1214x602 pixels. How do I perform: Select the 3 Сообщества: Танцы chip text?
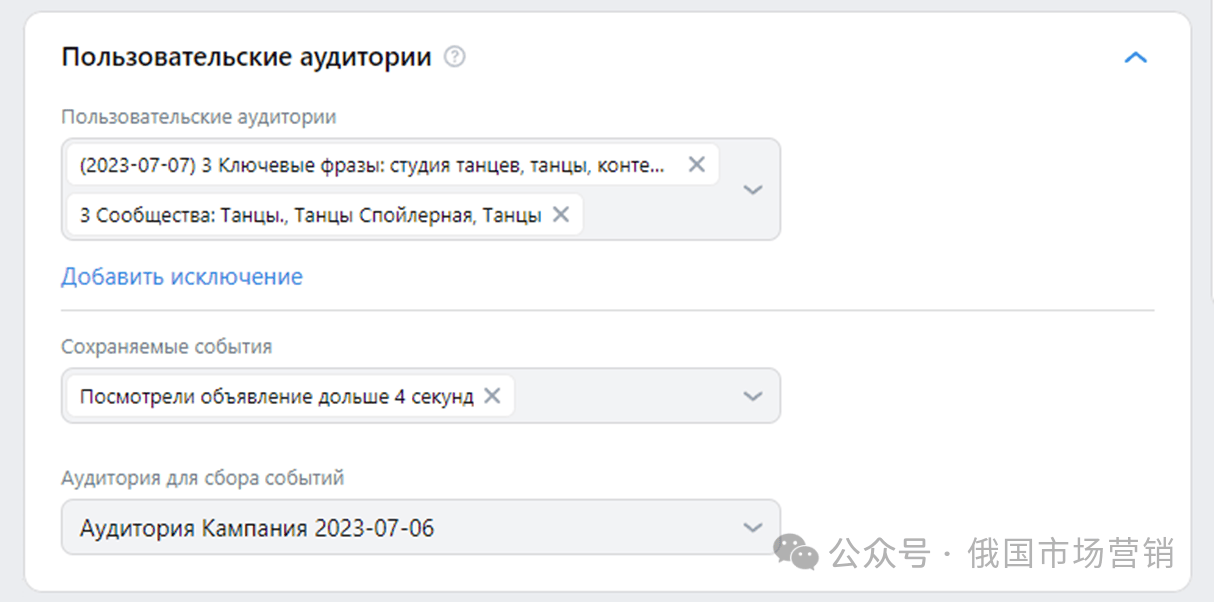(x=310, y=215)
